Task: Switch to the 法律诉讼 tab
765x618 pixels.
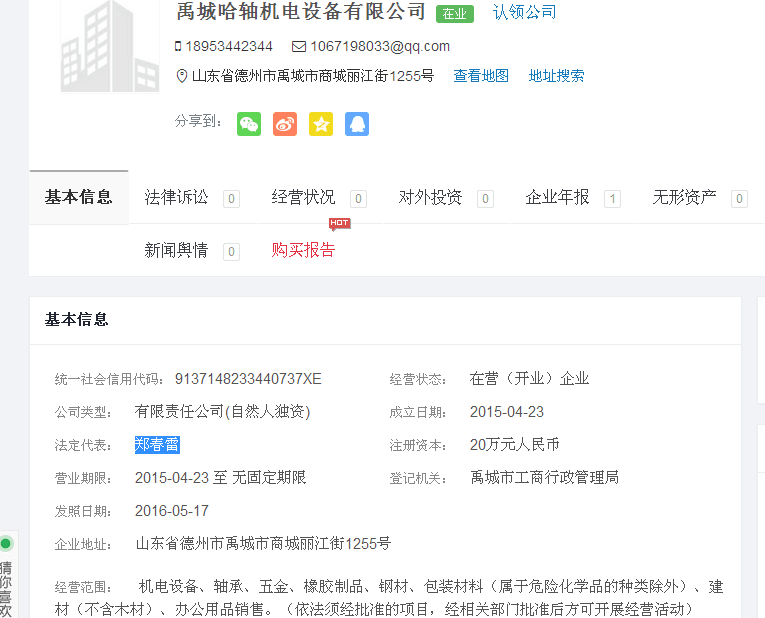Action: pos(177,197)
